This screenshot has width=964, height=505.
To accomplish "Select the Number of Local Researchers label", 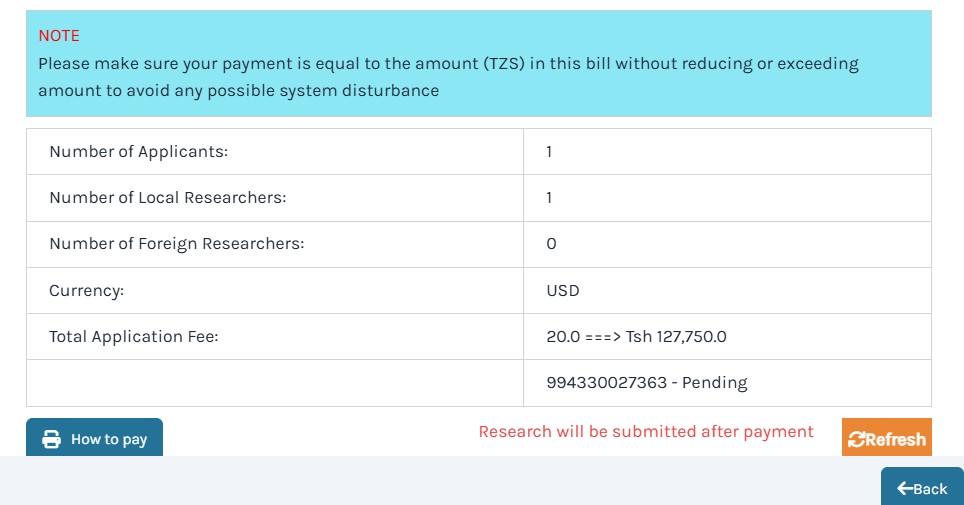I will click(168, 198).
